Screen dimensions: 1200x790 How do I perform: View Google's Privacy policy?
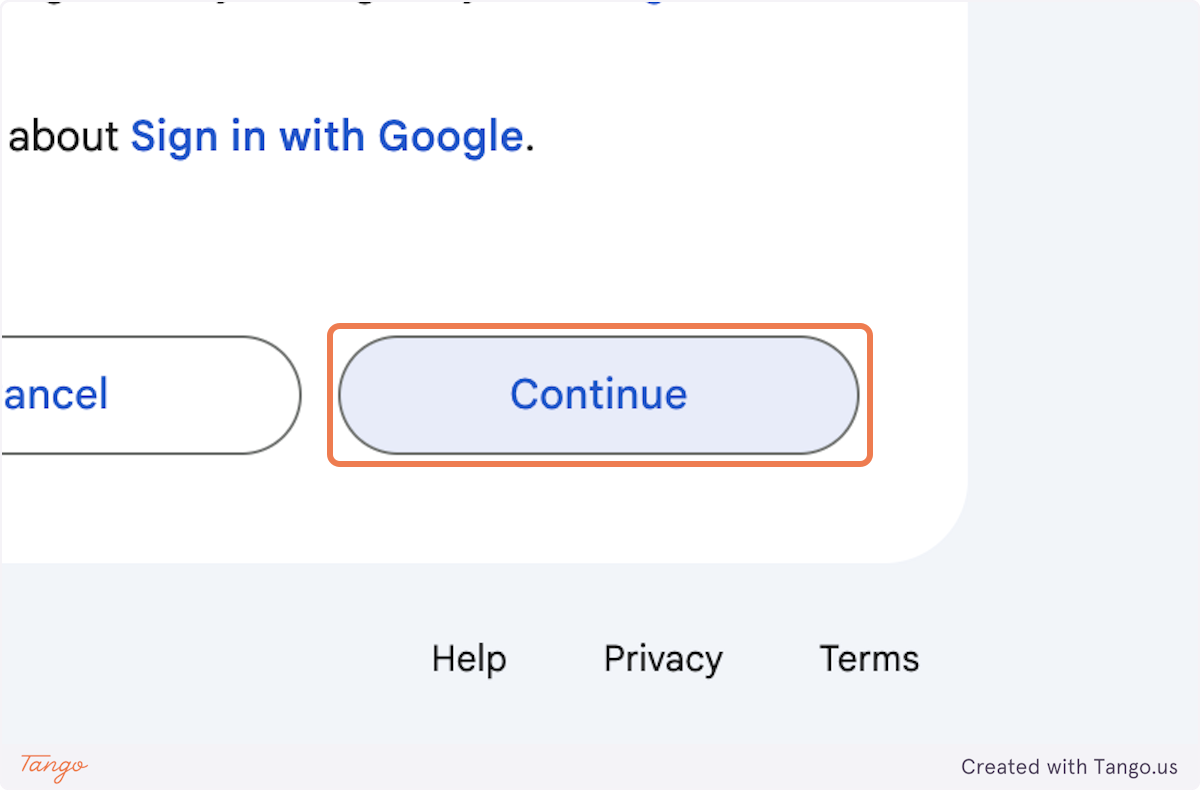coord(663,659)
